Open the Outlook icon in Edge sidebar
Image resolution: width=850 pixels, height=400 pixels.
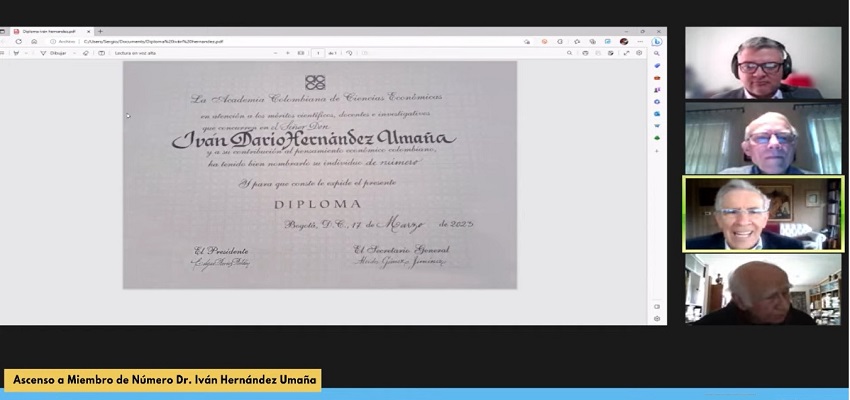tap(656, 114)
